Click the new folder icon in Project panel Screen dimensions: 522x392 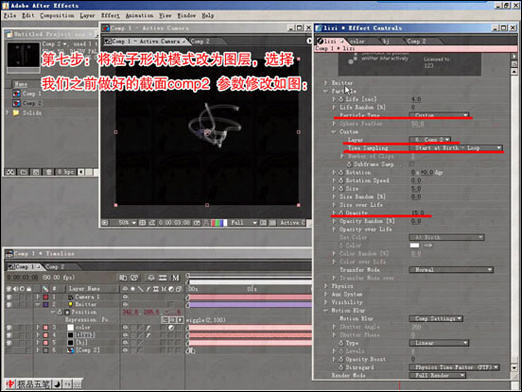point(23,172)
